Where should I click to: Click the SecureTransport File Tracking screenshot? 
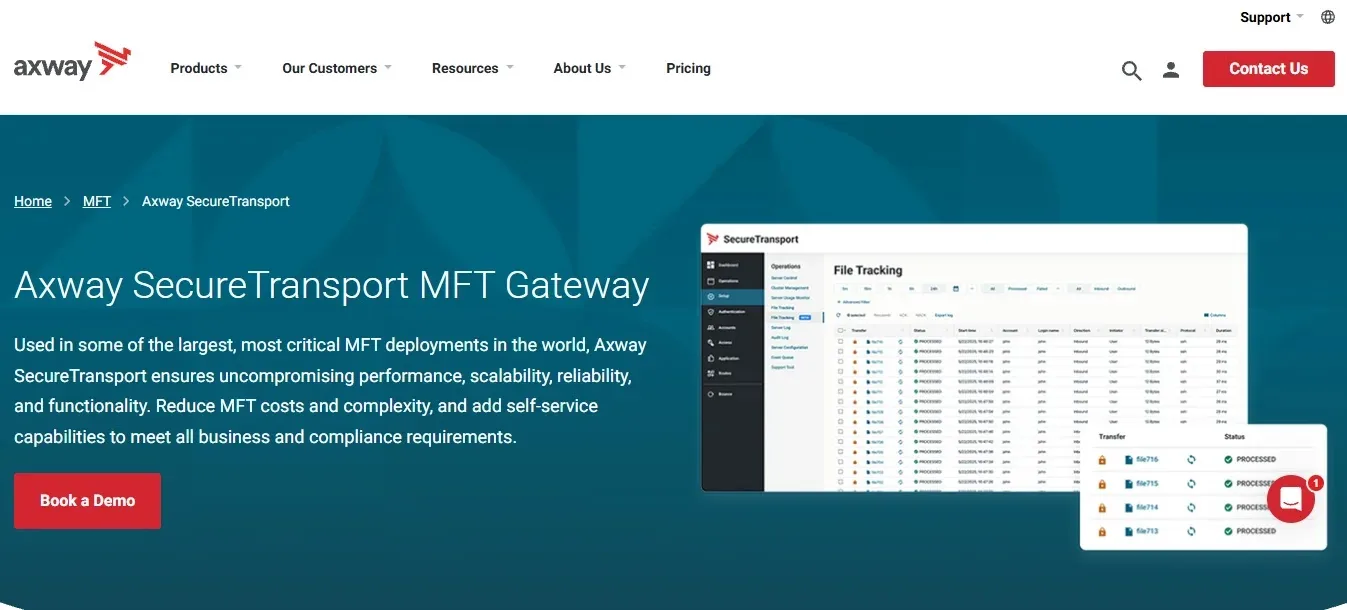coord(974,357)
